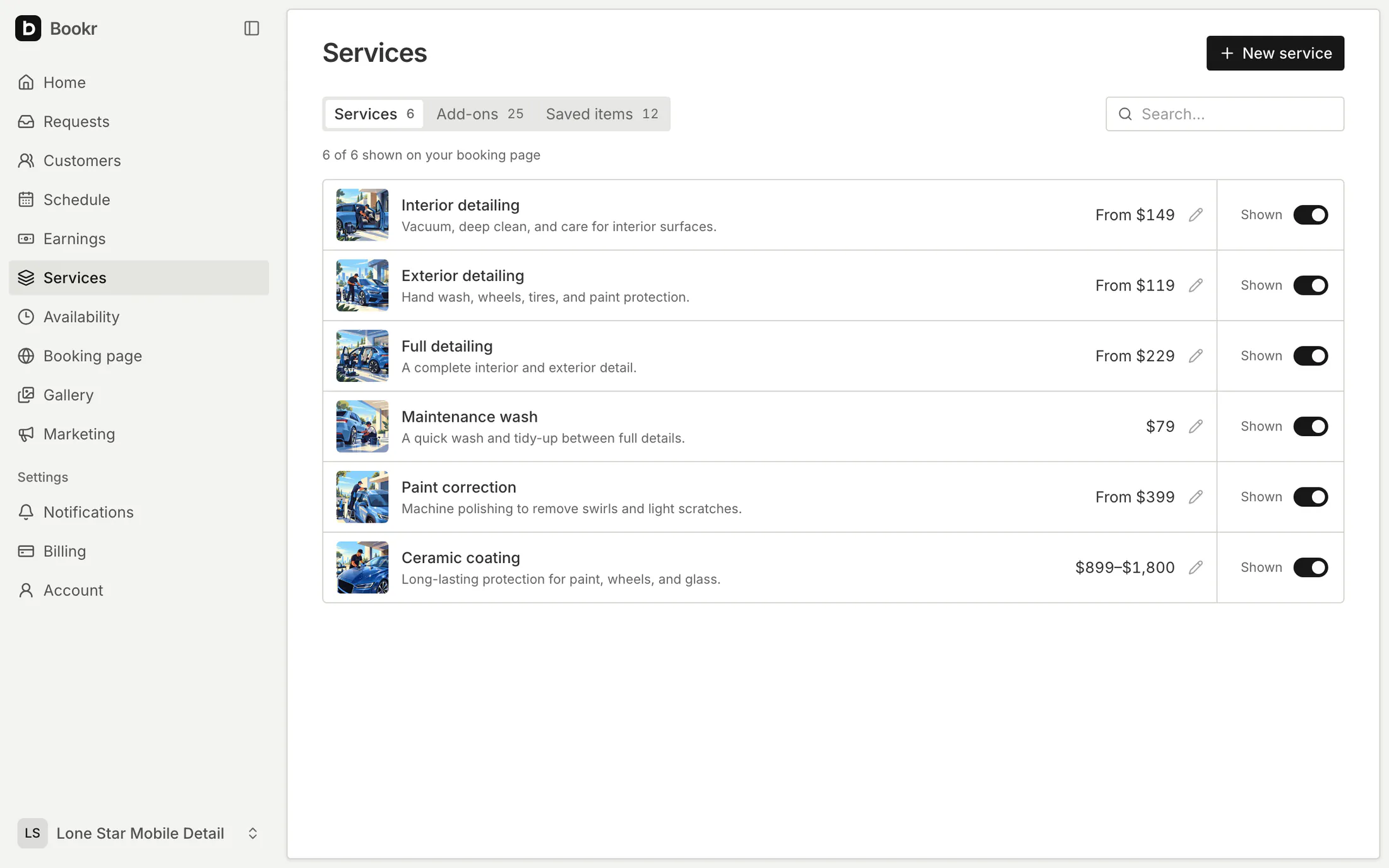Expand the Lone Star Mobile Detail account switcher
1389x868 pixels.
point(139,833)
